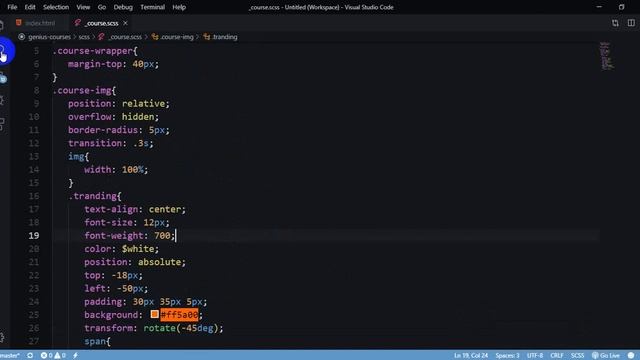This screenshot has width=640, height=360.
Task: Open the Edit menu
Action: 30,7
